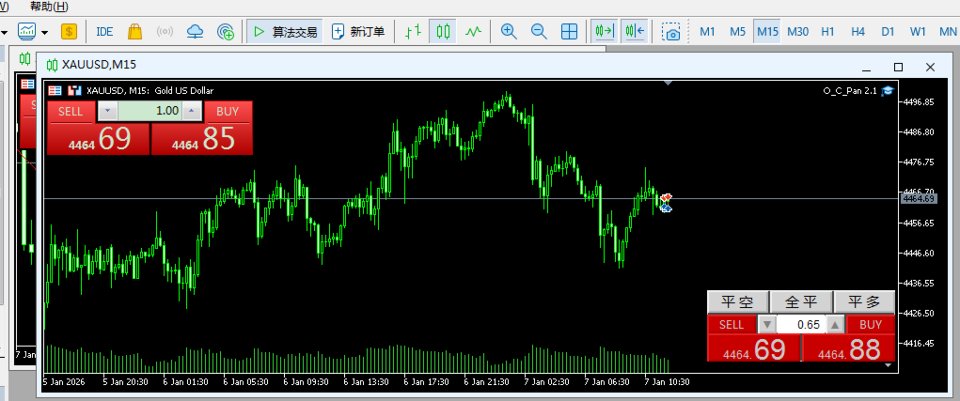This screenshot has width=960, height=401.
Task: Toggle chart shift from right edge
Action: (634, 31)
